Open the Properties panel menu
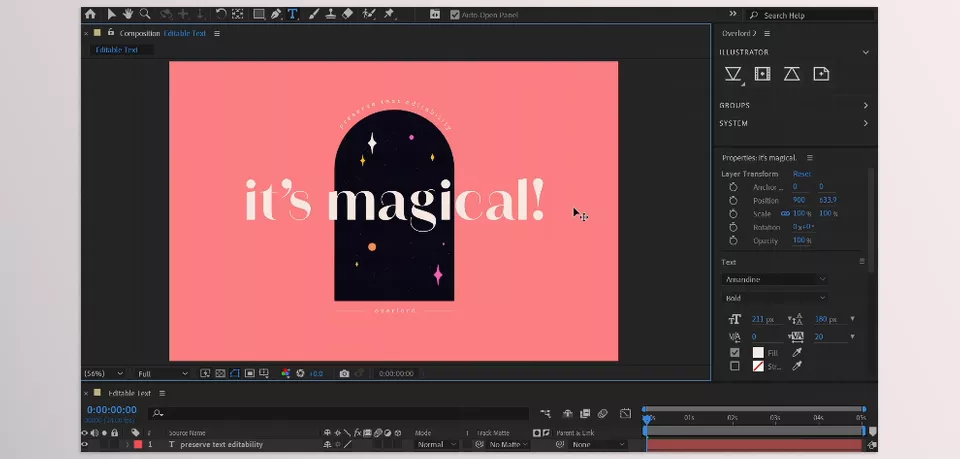 (809, 158)
